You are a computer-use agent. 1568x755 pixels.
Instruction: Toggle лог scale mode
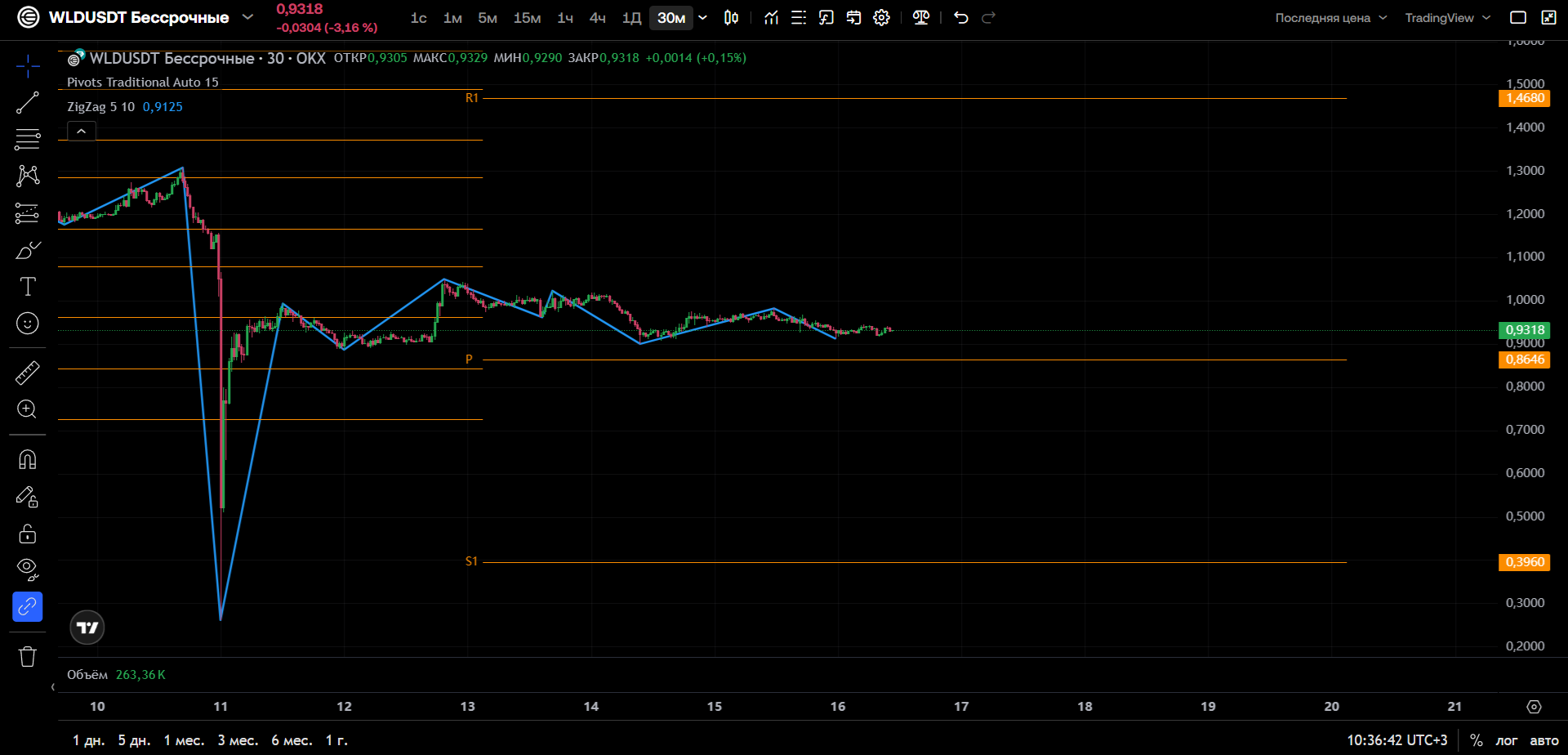(1507, 740)
